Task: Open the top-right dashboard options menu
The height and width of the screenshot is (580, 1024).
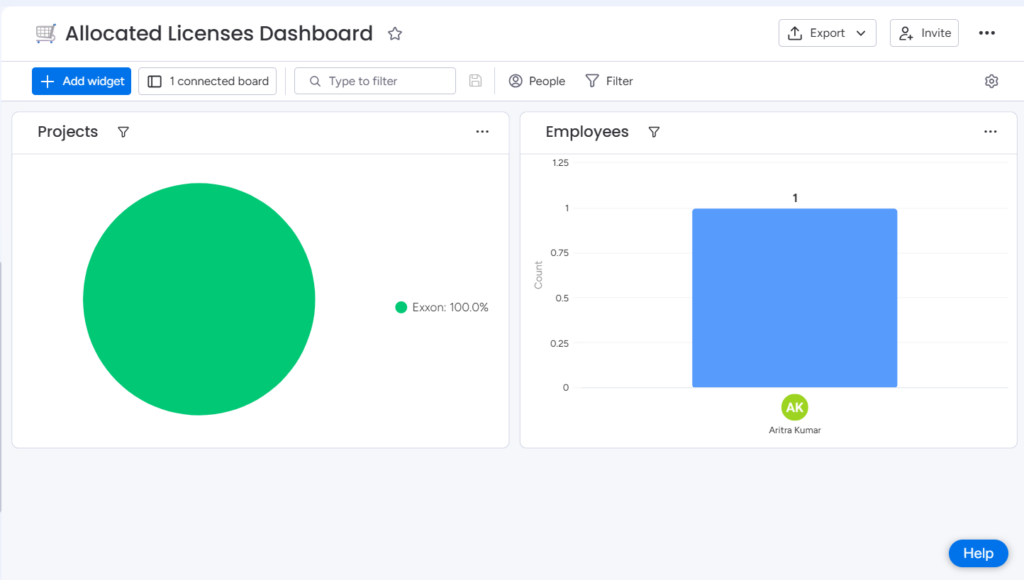Action: tap(987, 33)
